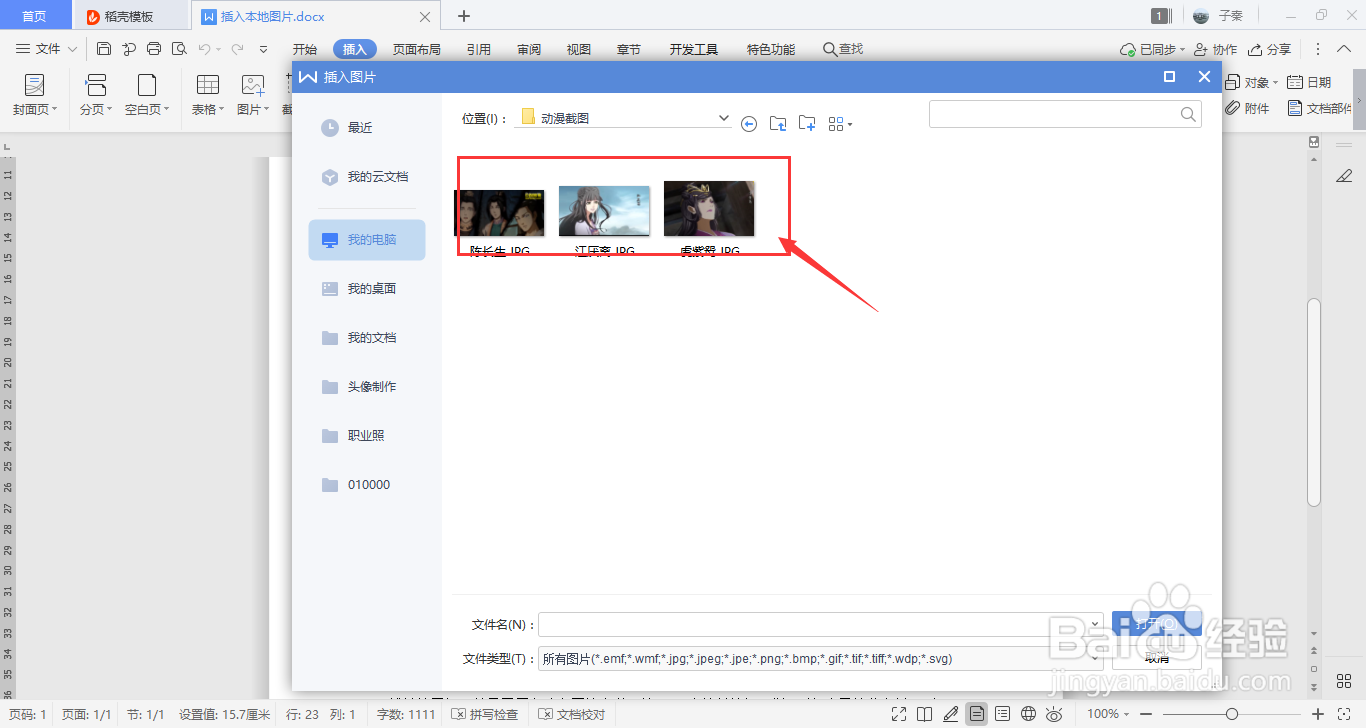The image size is (1366, 728).
Task: Click the back navigation arrow in insert picture dialog
Action: pos(748,123)
